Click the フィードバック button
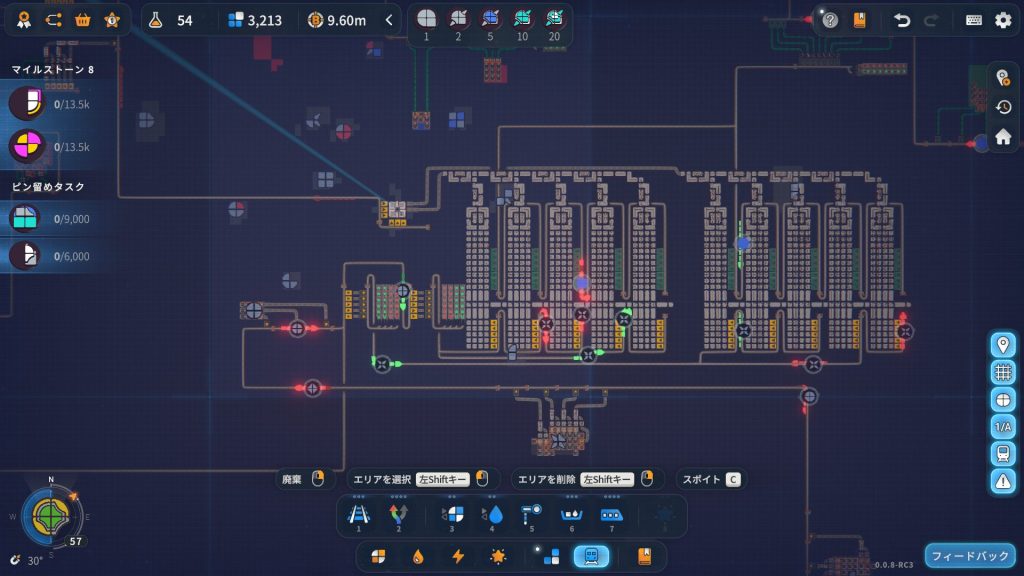Image resolution: width=1024 pixels, height=576 pixels. [x=969, y=555]
